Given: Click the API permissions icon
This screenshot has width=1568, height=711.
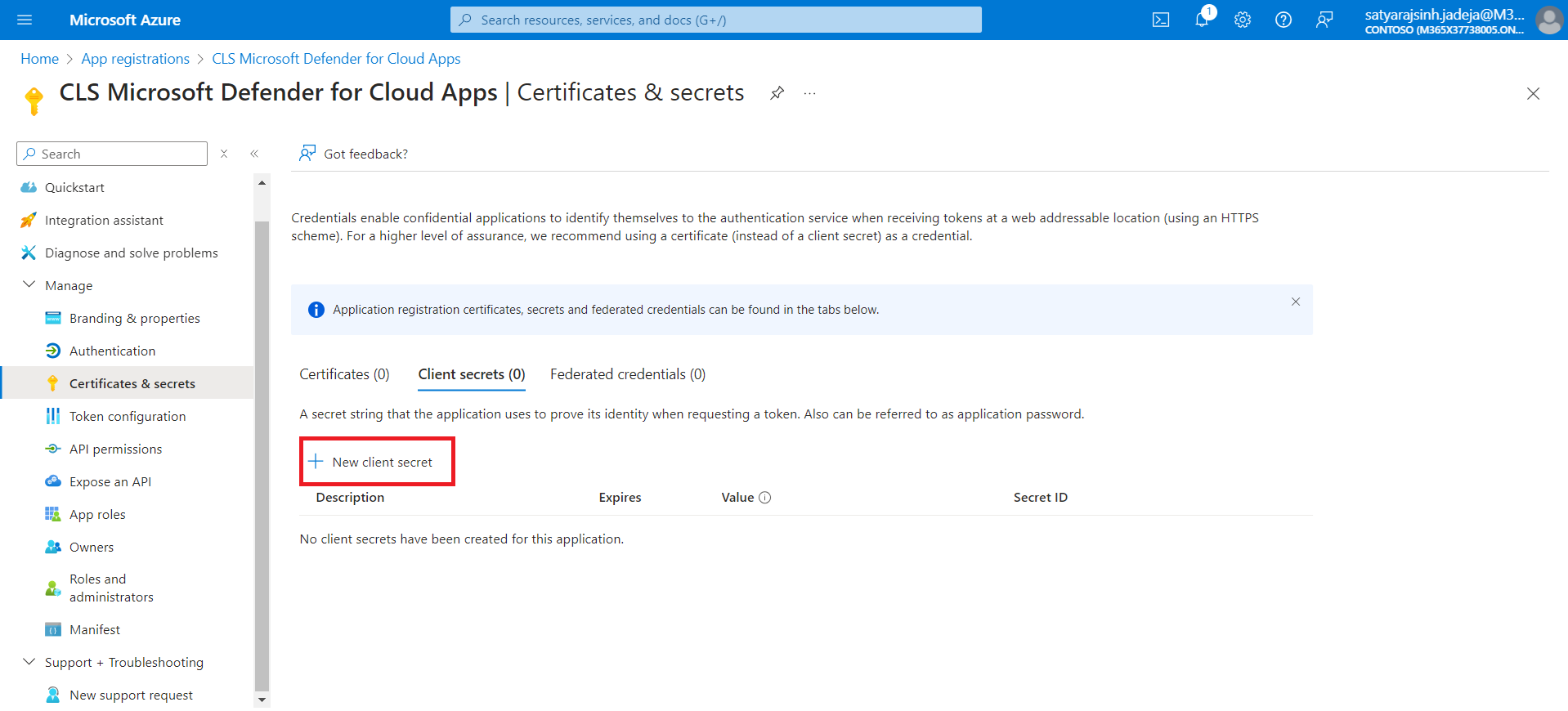Looking at the screenshot, I should tap(53, 449).
